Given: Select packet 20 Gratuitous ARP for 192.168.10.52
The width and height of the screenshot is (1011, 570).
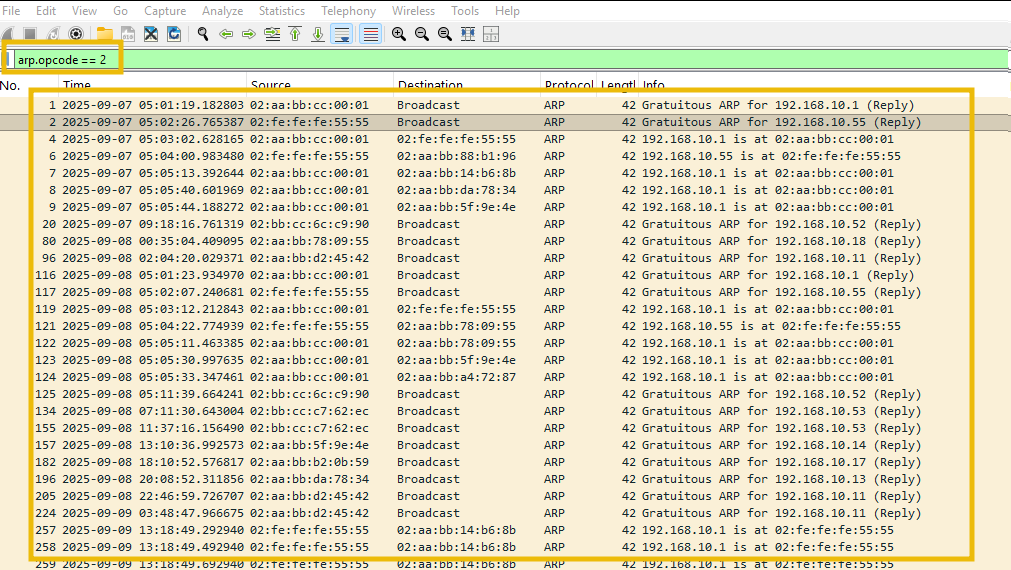Looking at the screenshot, I should [x=506, y=224].
